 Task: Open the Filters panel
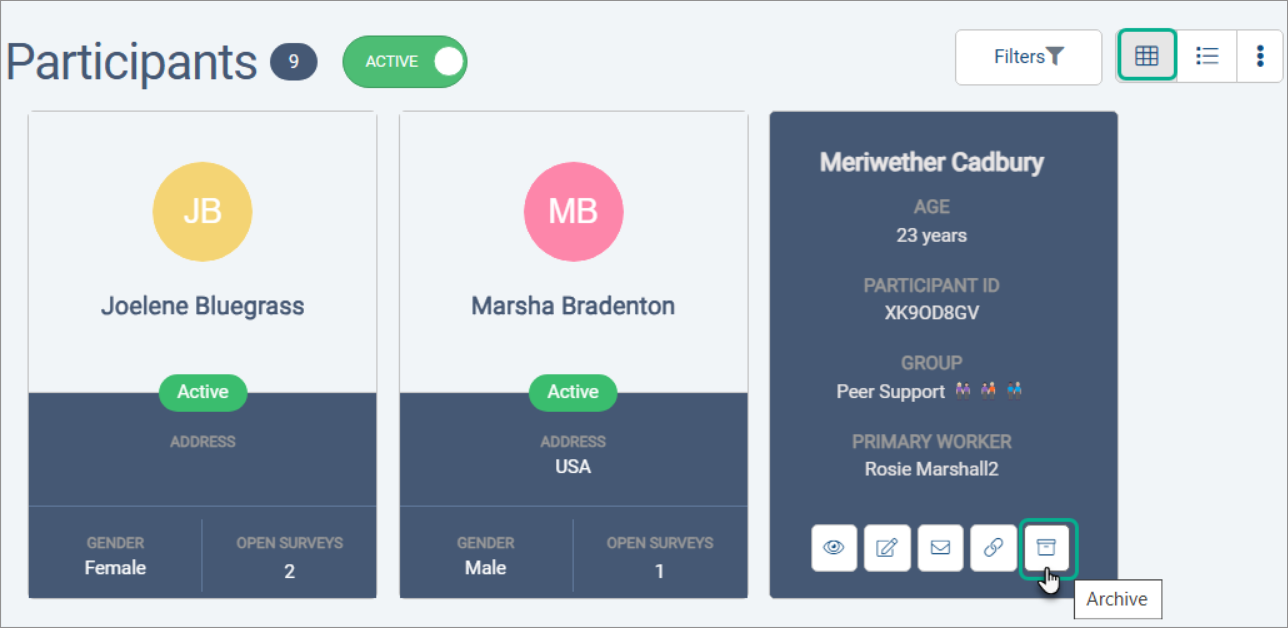[x=1028, y=57]
